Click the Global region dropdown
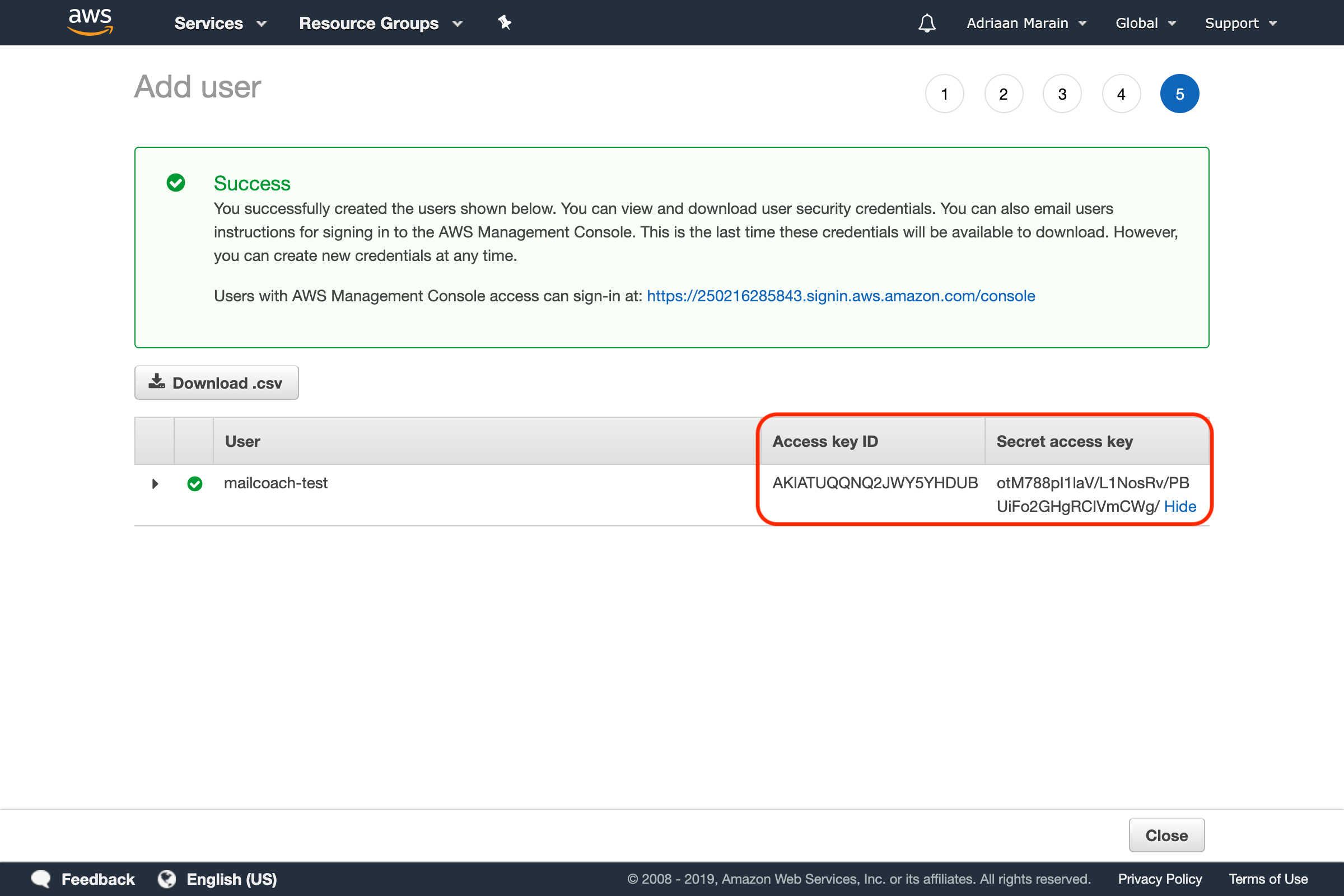The height and width of the screenshot is (896, 1344). [1144, 23]
